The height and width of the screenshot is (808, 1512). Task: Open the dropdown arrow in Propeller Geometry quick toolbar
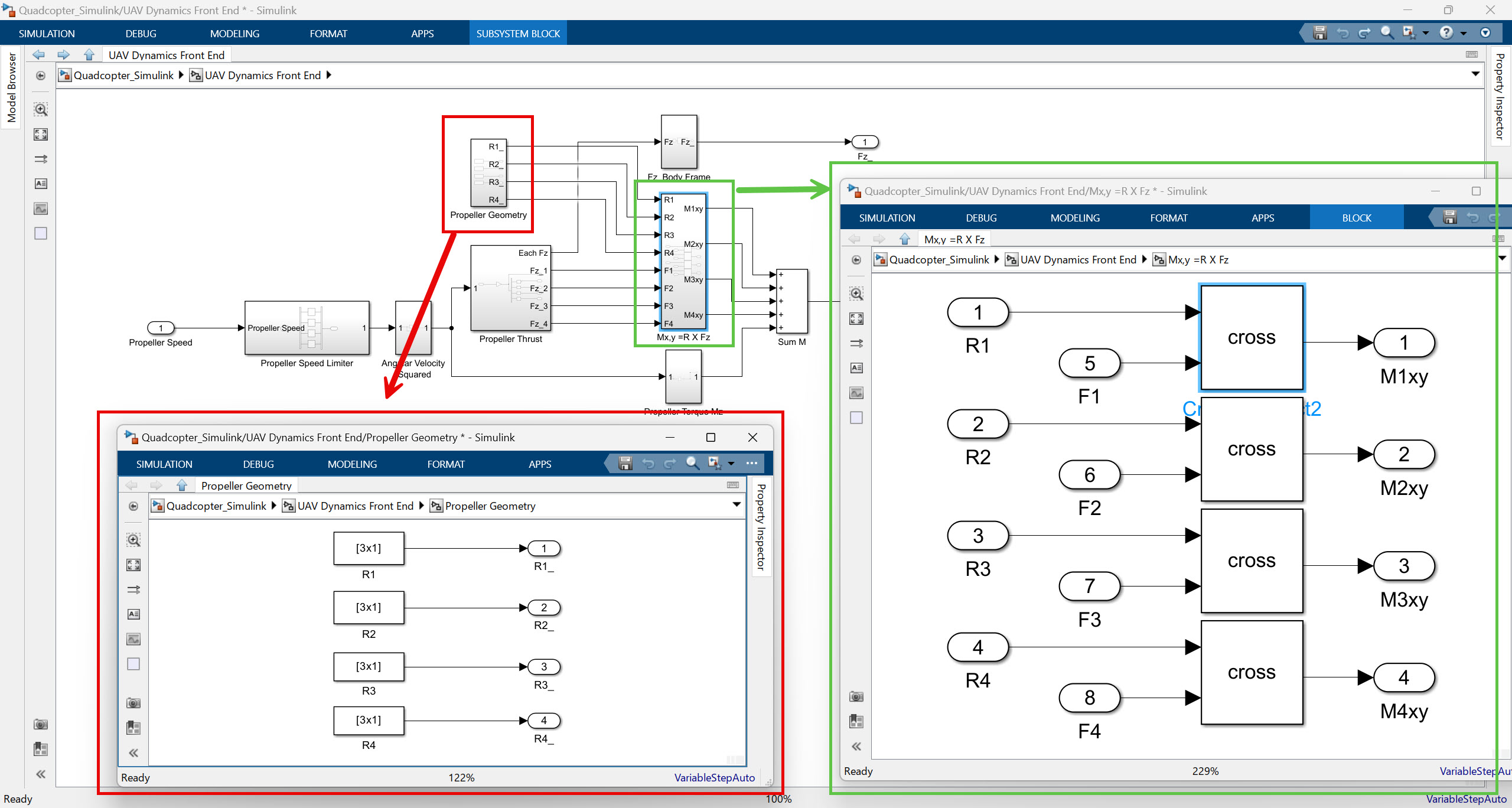pyautogui.click(x=731, y=464)
